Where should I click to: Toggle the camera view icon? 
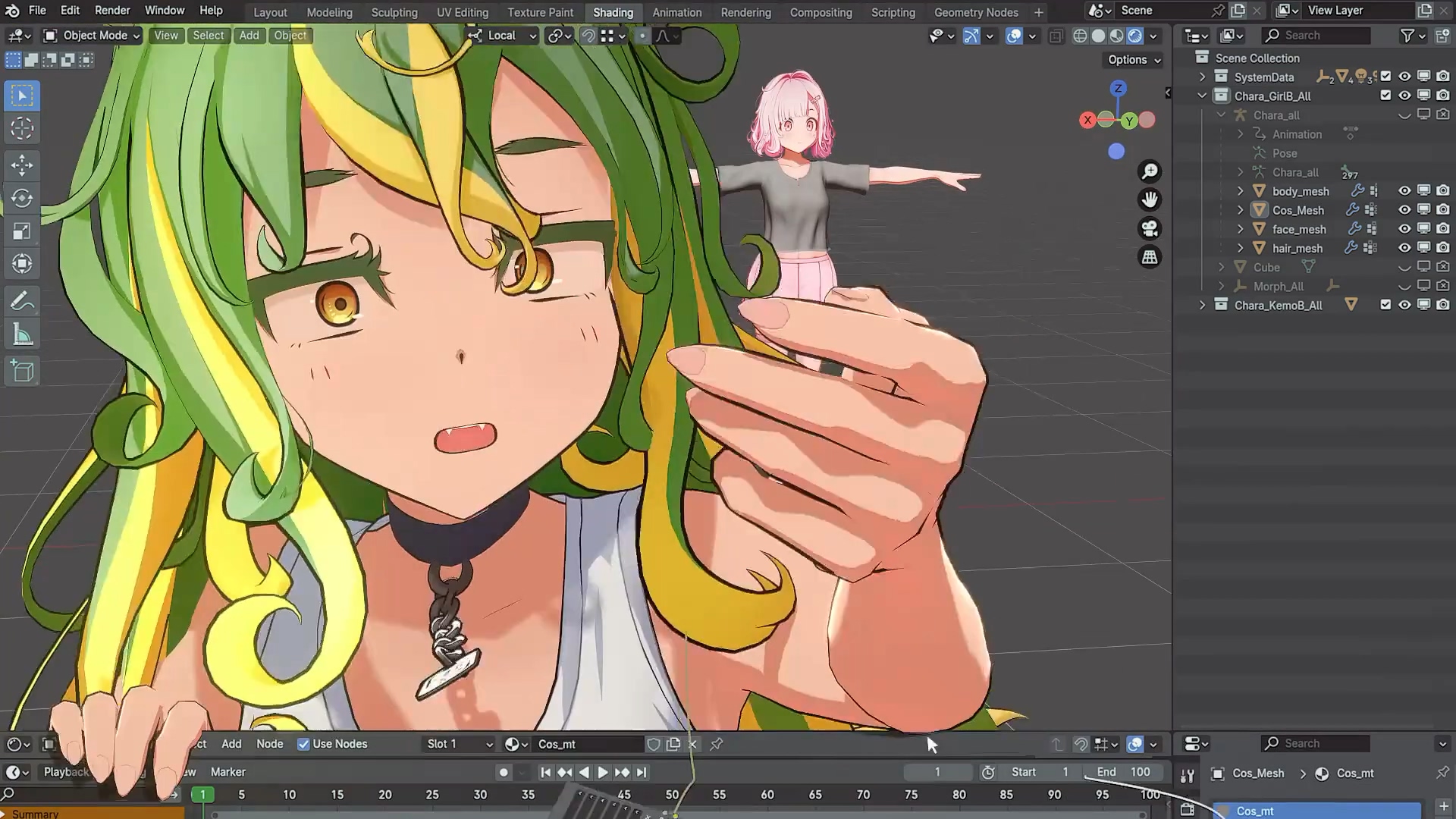point(1150,228)
